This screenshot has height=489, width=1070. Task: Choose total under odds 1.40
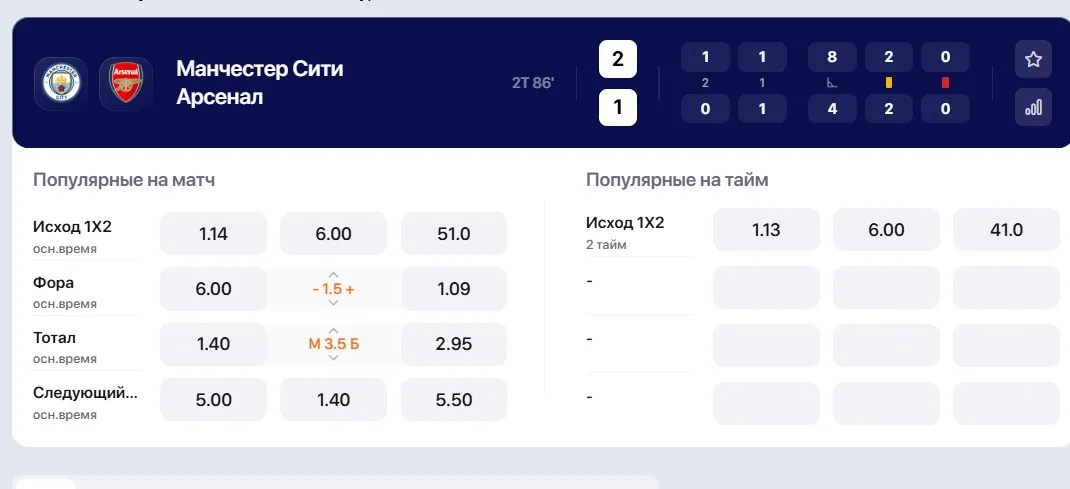(x=214, y=344)
